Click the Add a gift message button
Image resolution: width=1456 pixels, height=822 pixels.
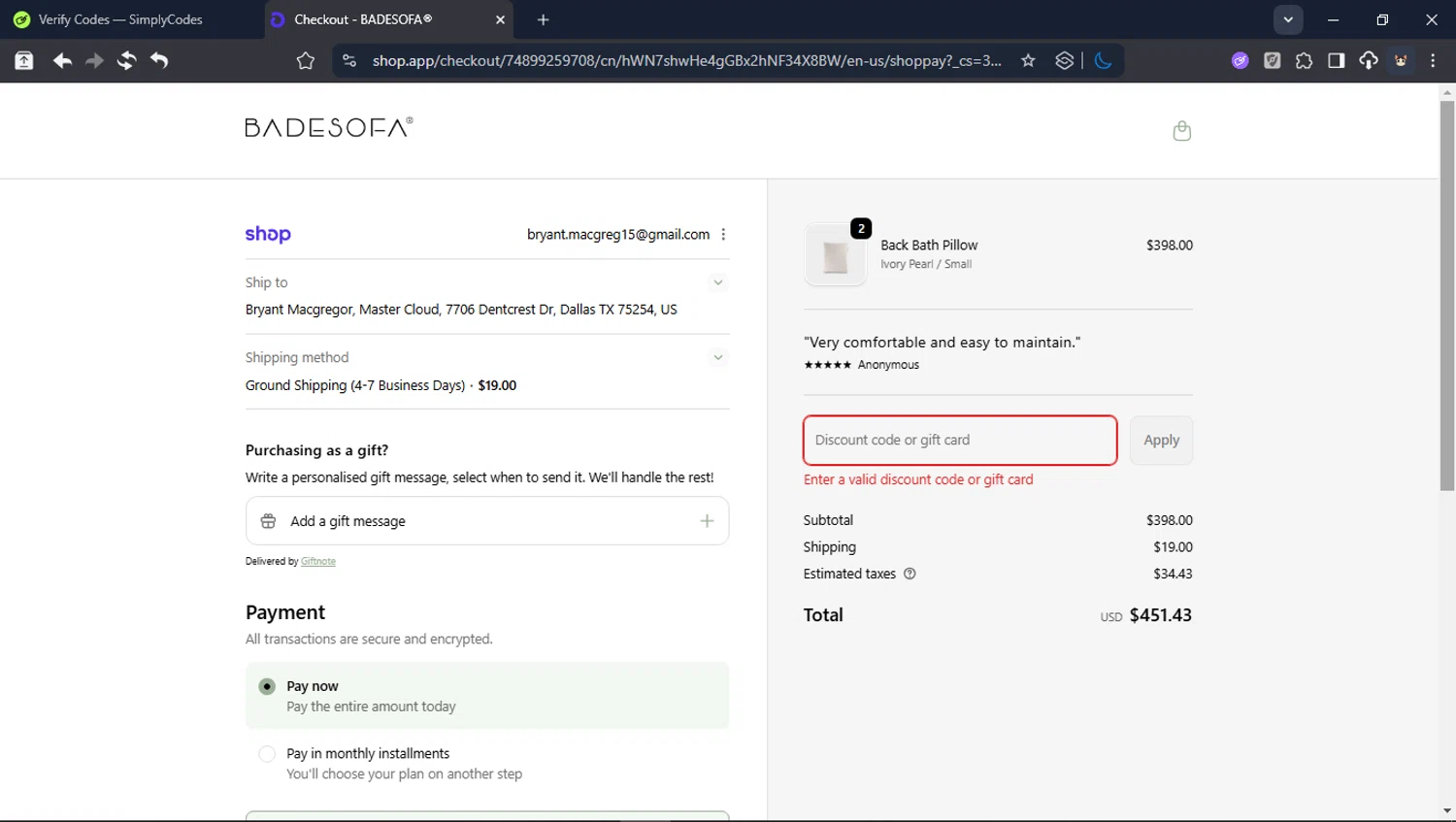pyautogui.click(x=487, y=521)
